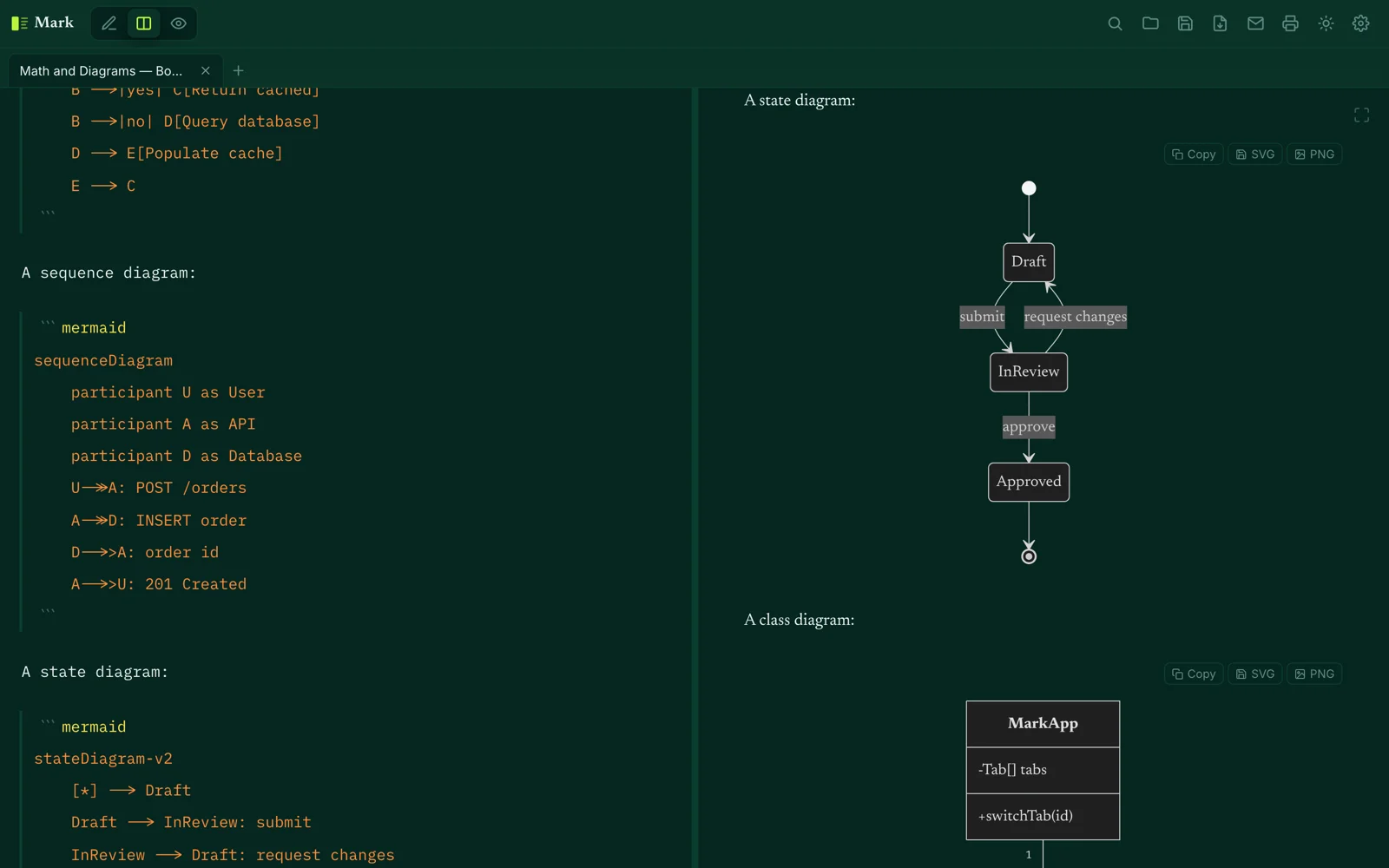Click the Mark app logo

[x=43, y=23]
